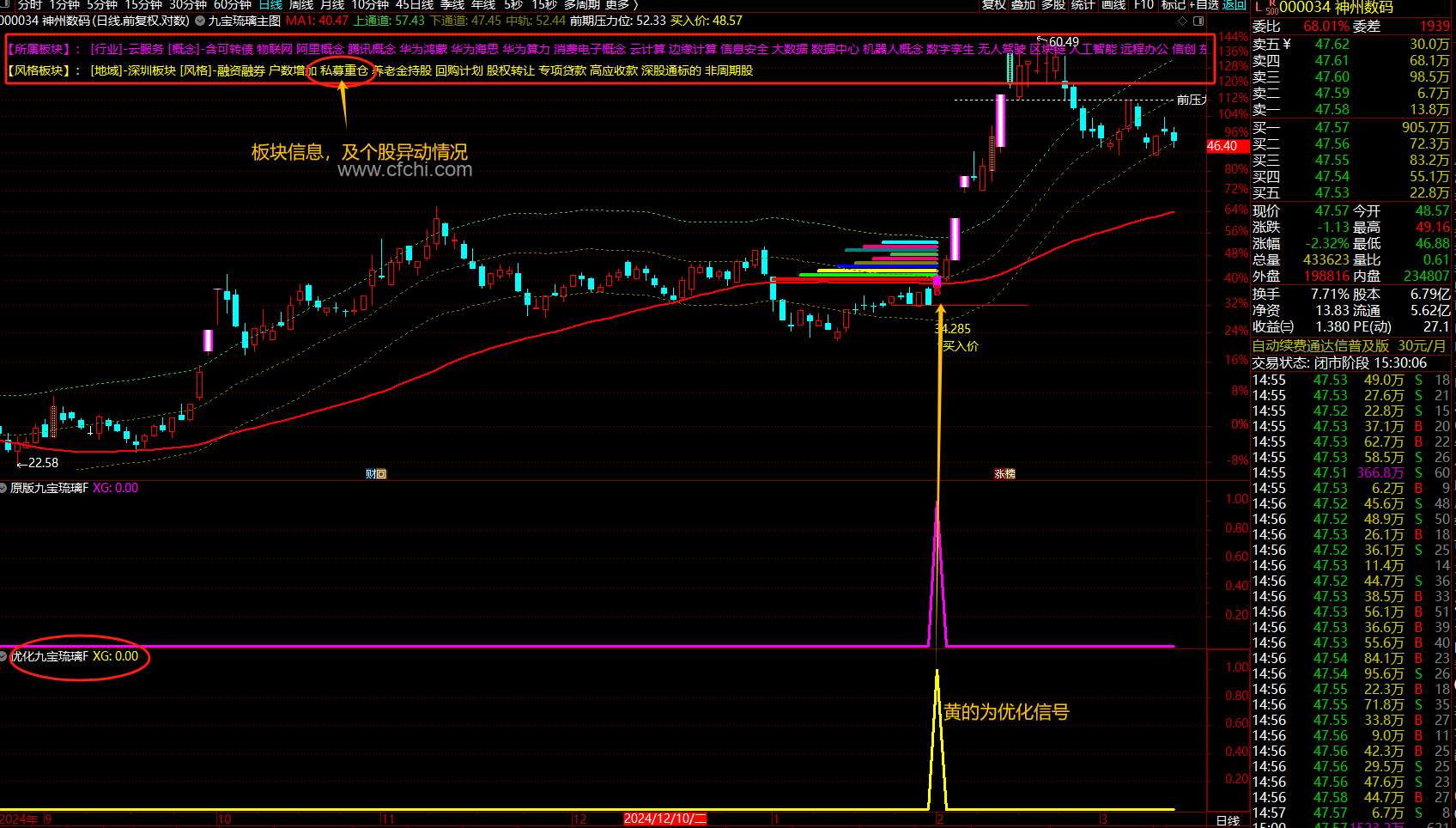Click the R 500 margin-trading badge
This screenshot has width=1456, height=828.
pos(1272,8)
